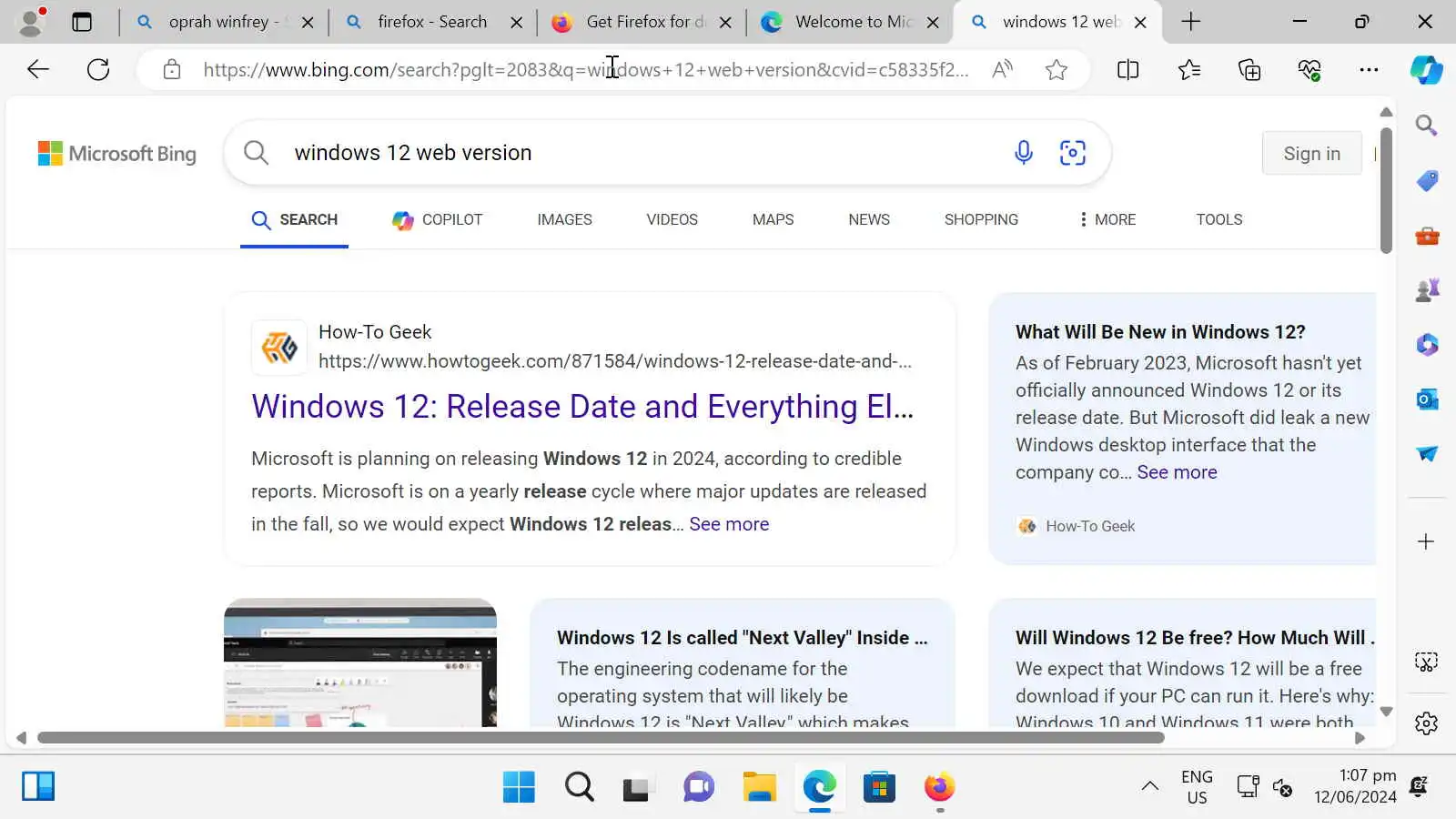This screenshot has height=819, width=1456.
Task: Select the NEWS search category
Action: pyautogui.click(x=869, y=219)
